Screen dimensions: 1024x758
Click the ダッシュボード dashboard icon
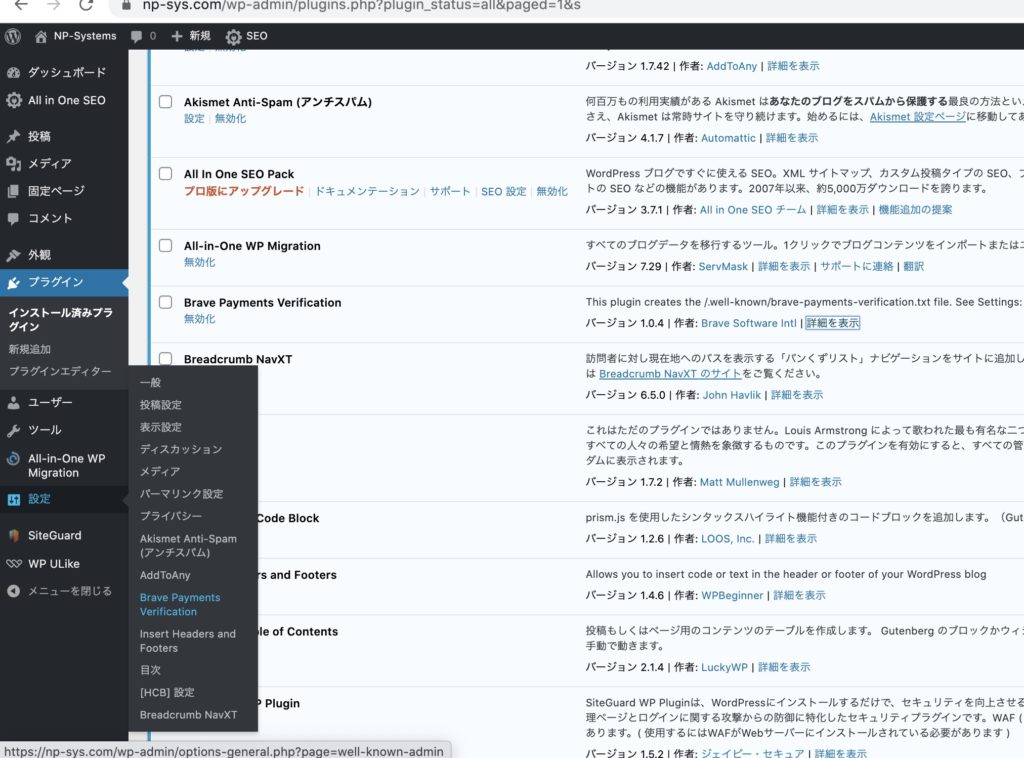[13, 72]
